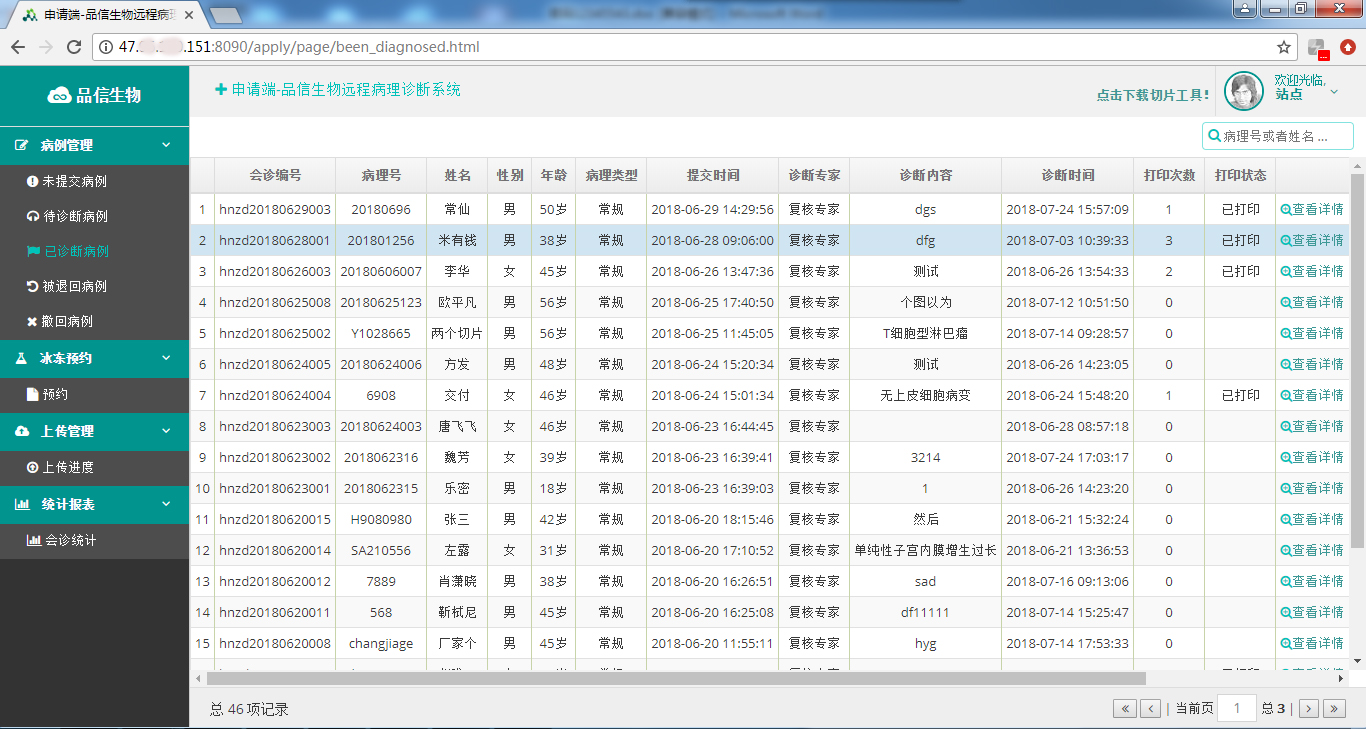Go to the previous page of records
This screenshot has height=729, width=1366.
[x=1151, y=709]
